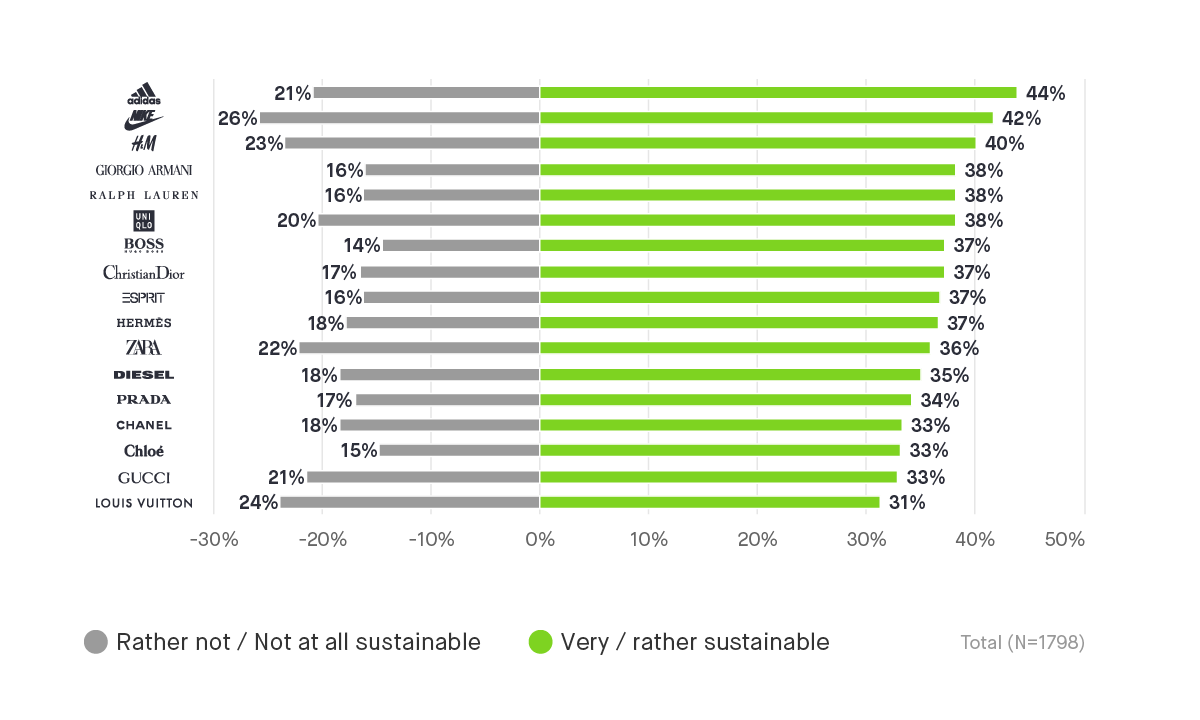Click the Total (N=1798) note
Image resolution: width=1200 pixels, height=720 pixels.
click(1022, 643)
